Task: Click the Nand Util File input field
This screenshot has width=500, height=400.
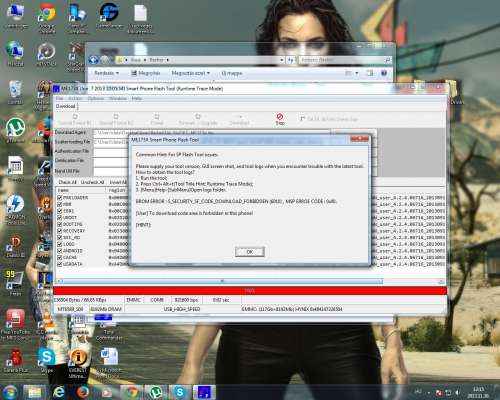Action: point(111,171)
